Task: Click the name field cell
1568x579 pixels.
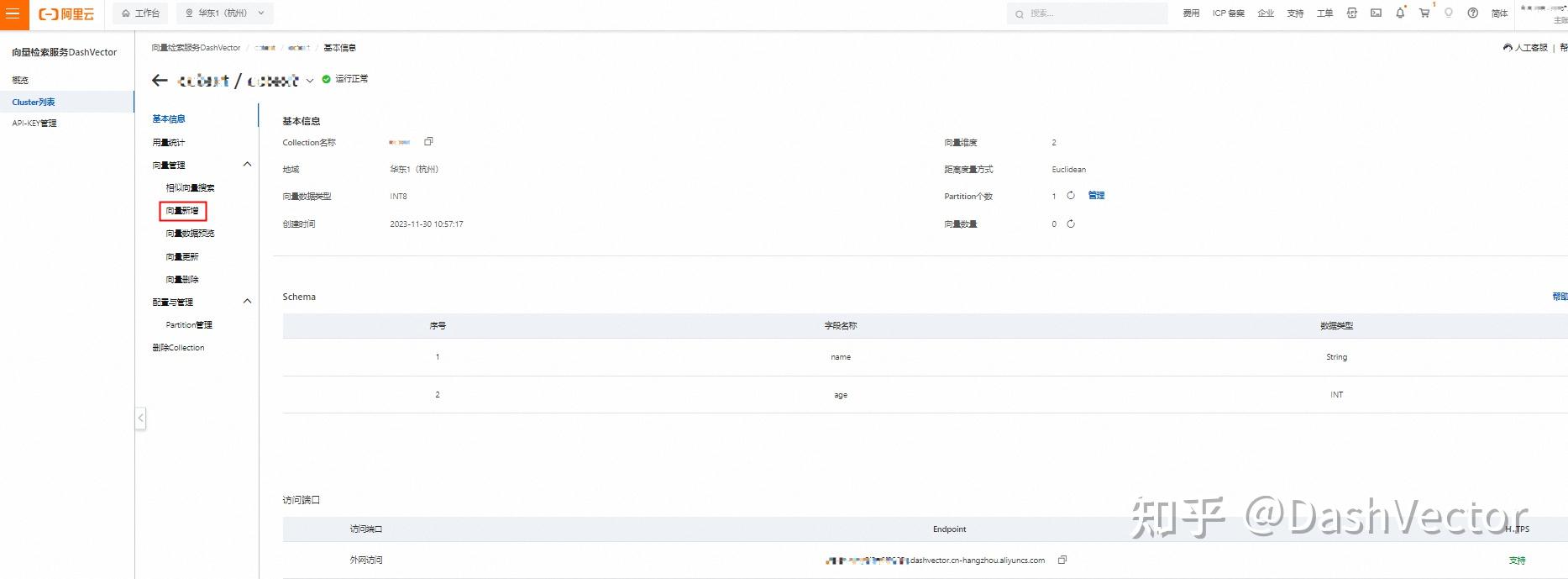Action: point(841,357)
